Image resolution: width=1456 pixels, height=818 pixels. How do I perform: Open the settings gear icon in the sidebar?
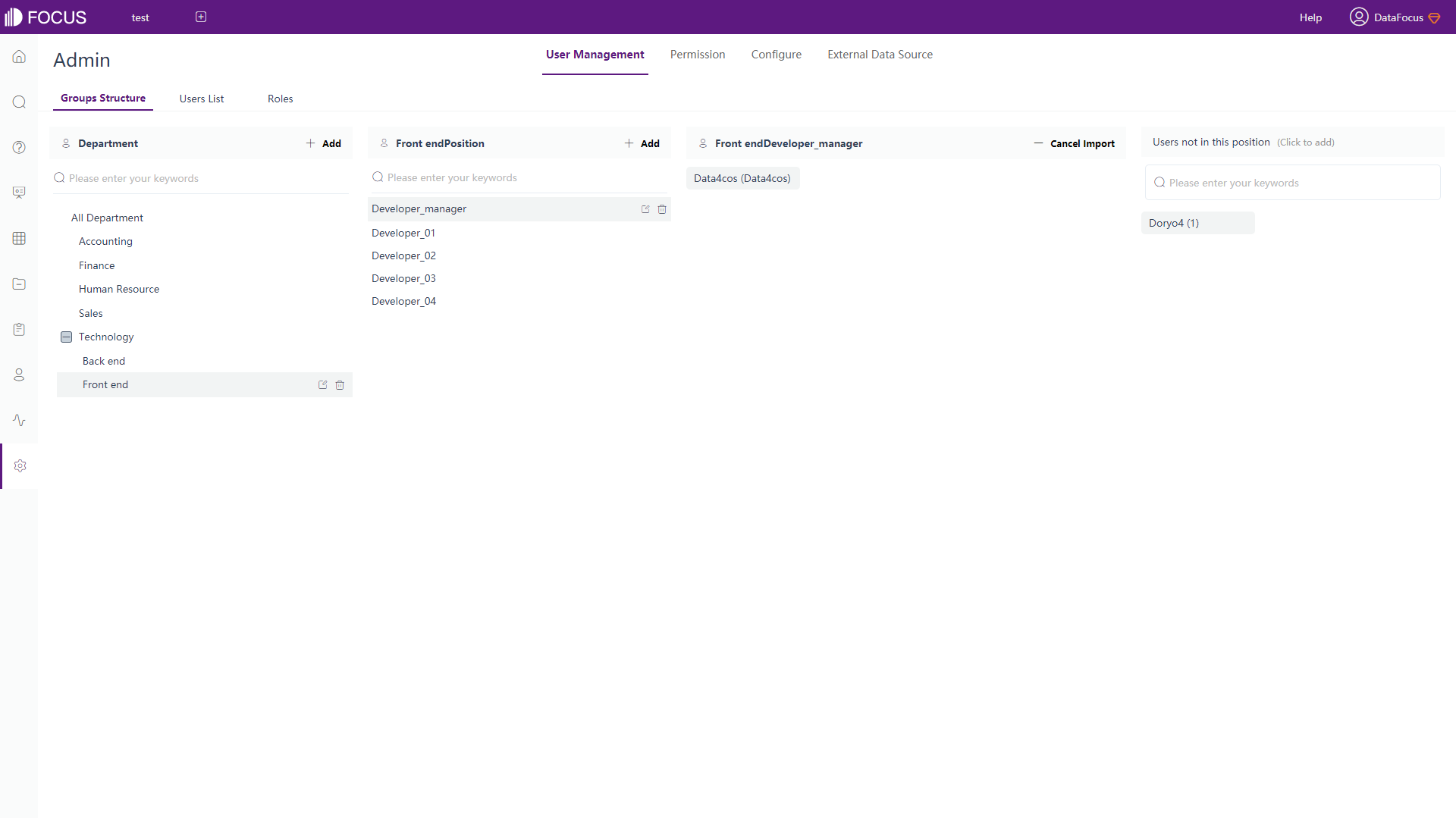[x=20, y=465]
